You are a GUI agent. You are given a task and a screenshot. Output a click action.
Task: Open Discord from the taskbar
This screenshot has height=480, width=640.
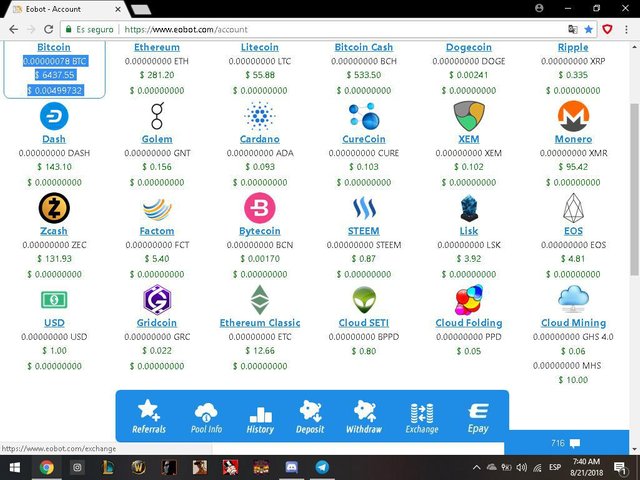coord(292,467)
